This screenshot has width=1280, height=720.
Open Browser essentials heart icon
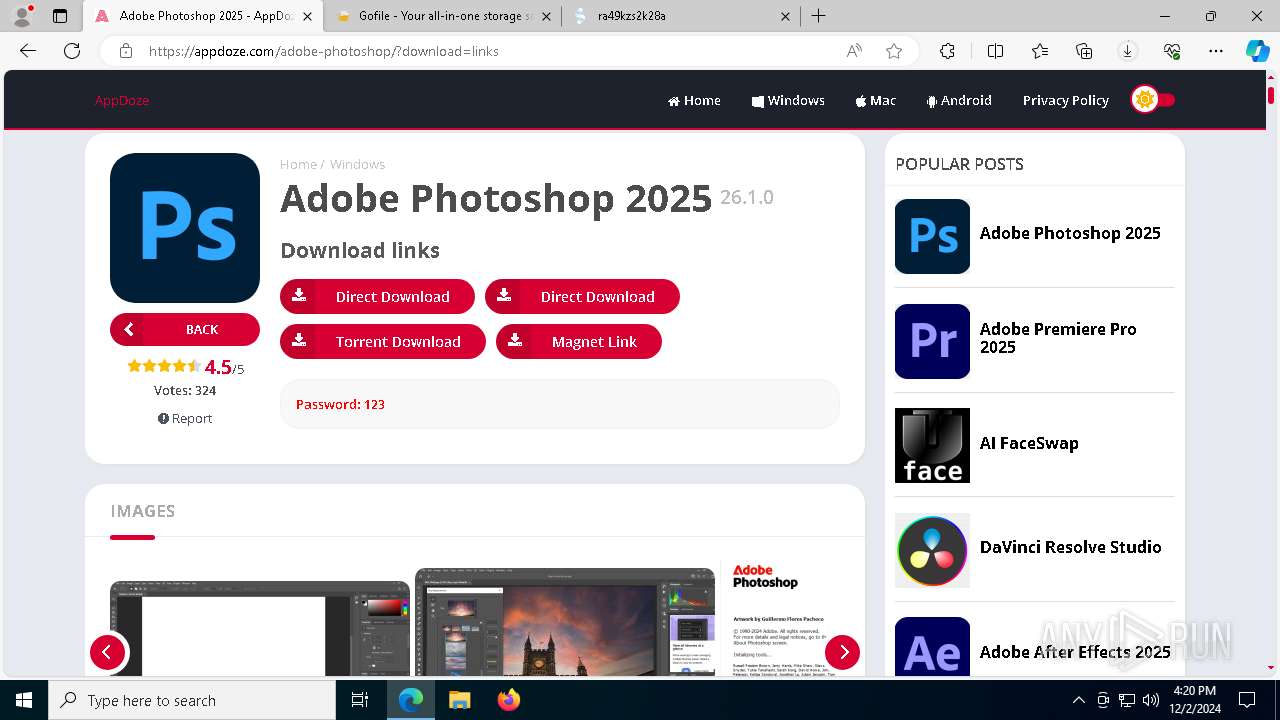1172,51
